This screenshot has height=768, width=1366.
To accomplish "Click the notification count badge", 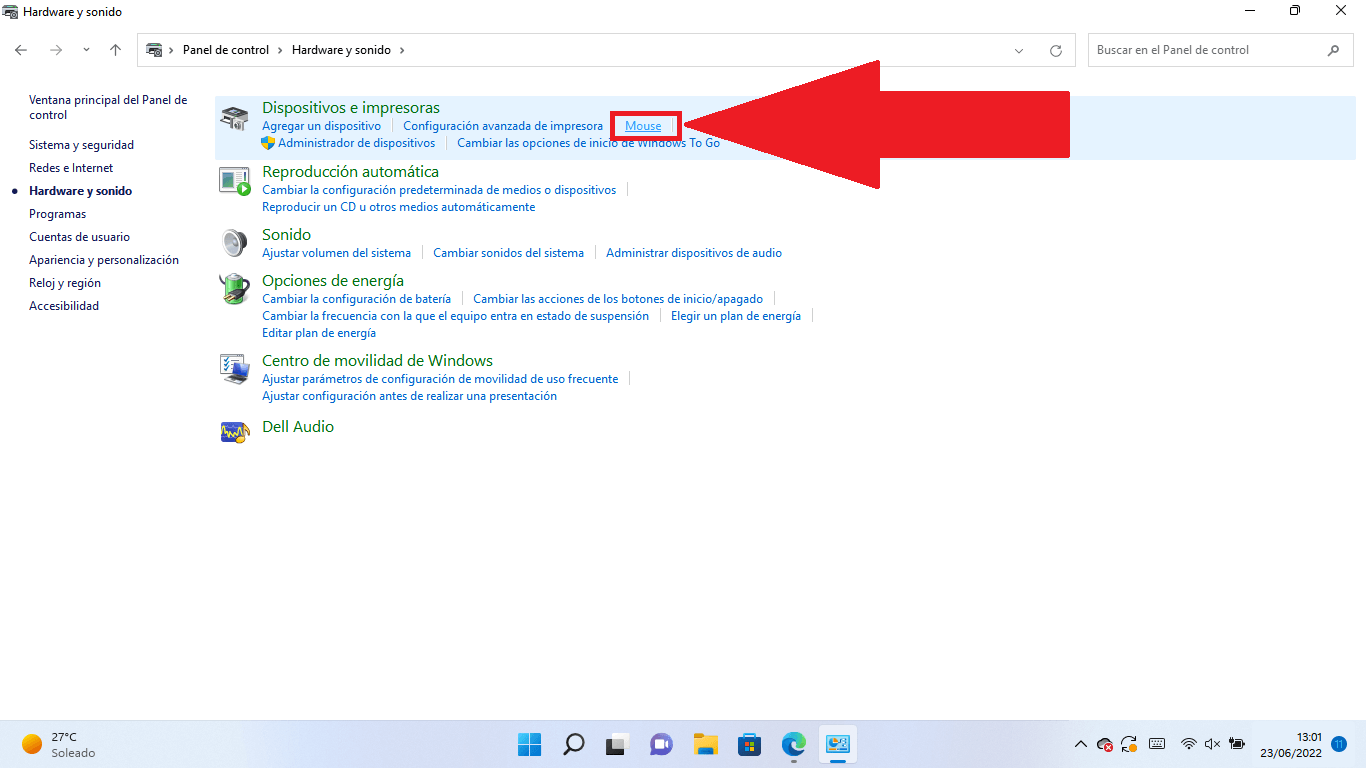I will [1339, 744].
